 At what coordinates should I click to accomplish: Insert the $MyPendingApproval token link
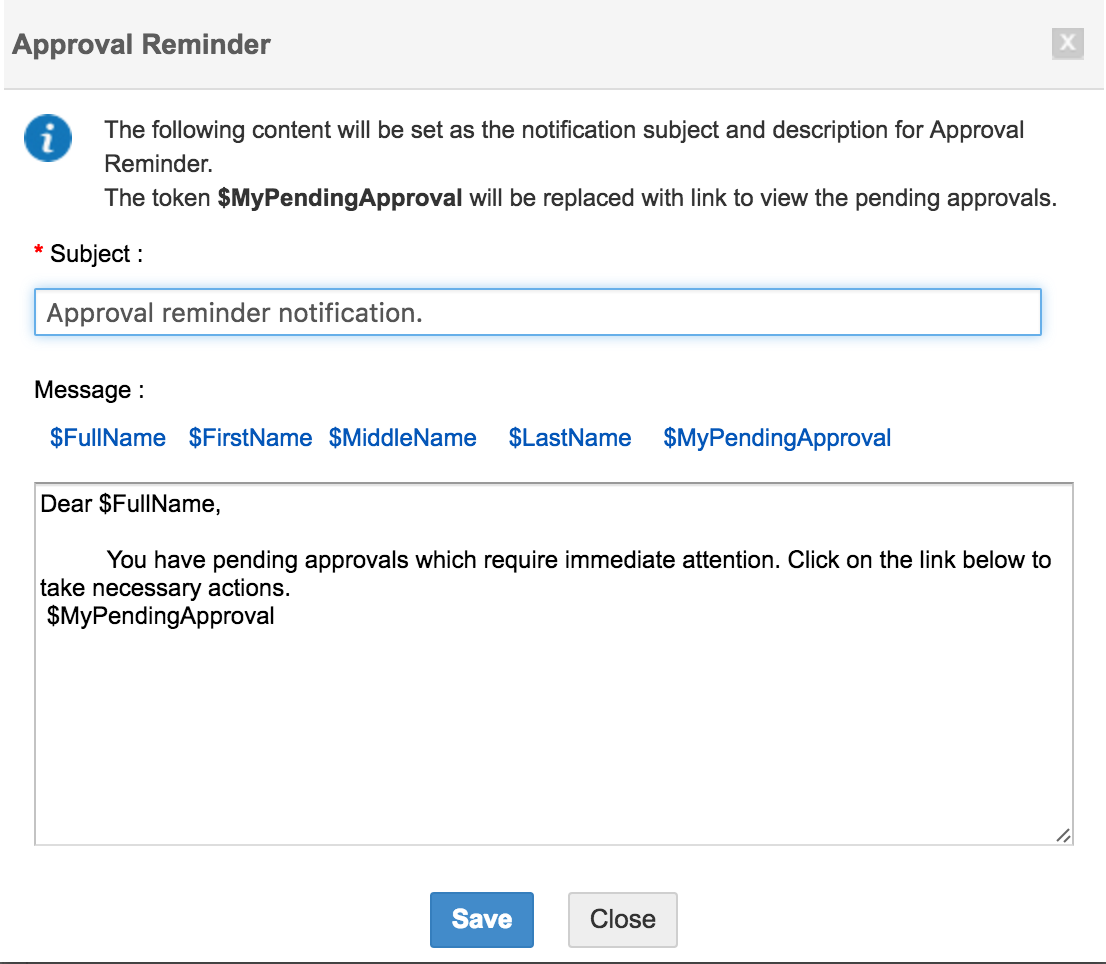coord(777,438)
